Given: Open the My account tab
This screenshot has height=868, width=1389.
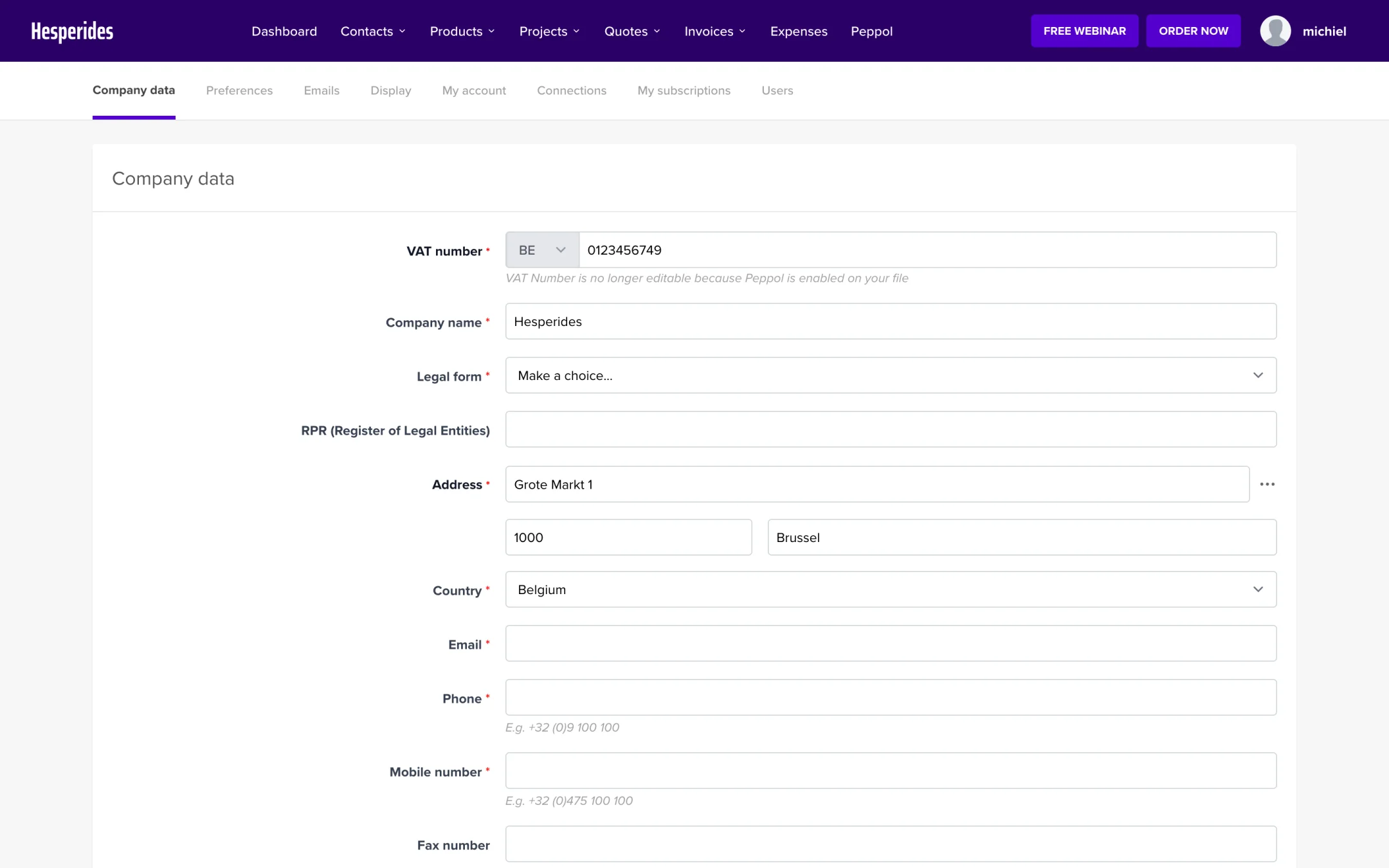Looking at the screenshot, I should tap(474, 90).
